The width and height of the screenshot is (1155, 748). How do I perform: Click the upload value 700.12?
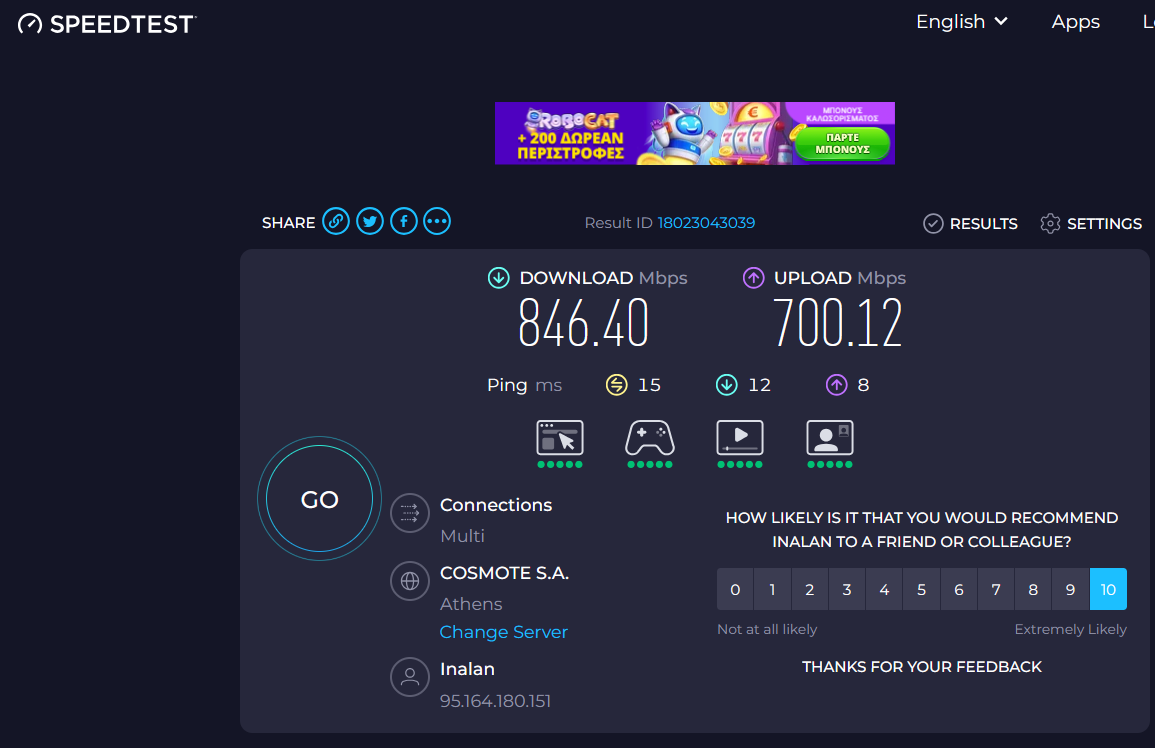coord(838,322)
